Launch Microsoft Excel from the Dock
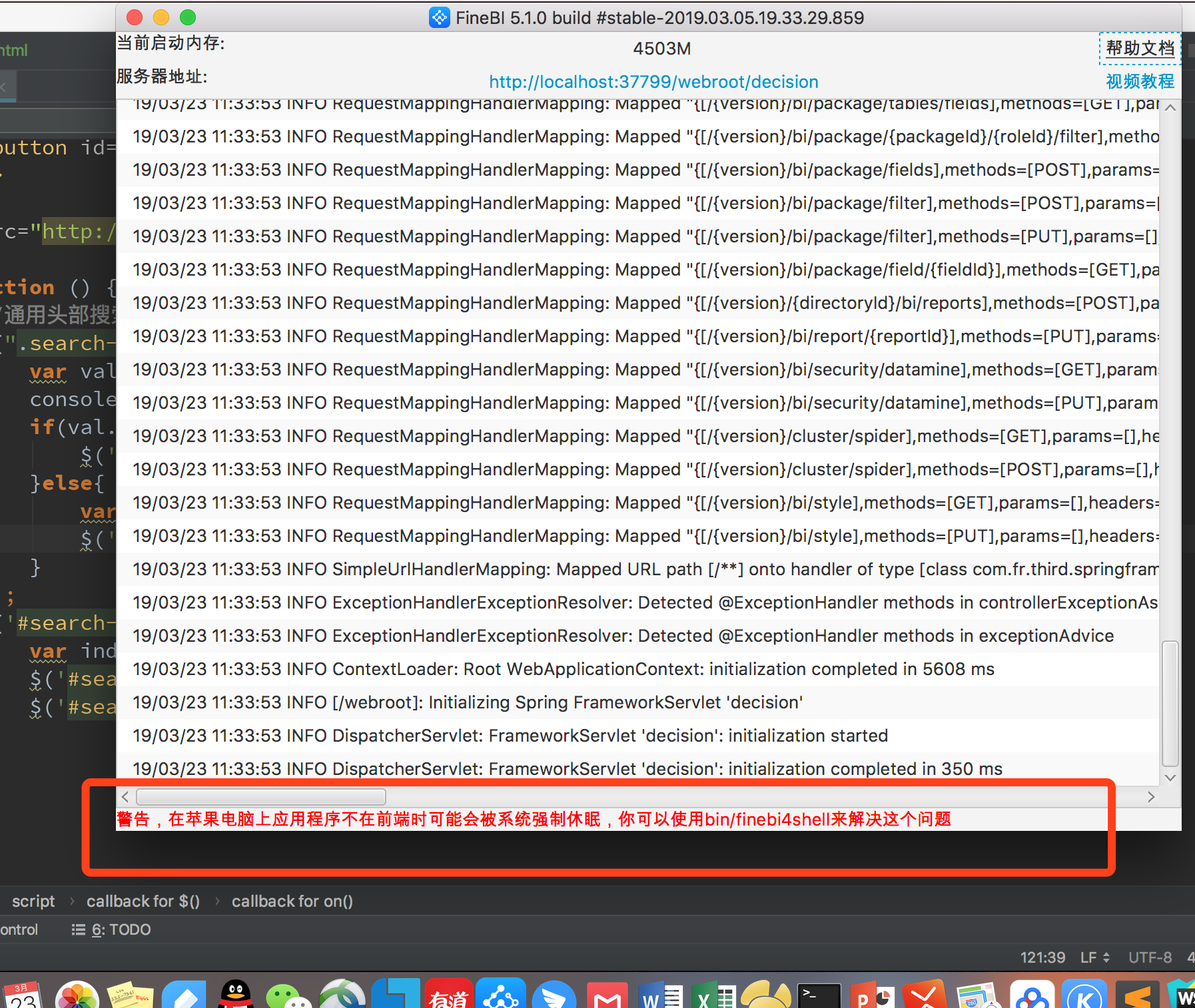The image size is (1195, 1008). [713, 995]
